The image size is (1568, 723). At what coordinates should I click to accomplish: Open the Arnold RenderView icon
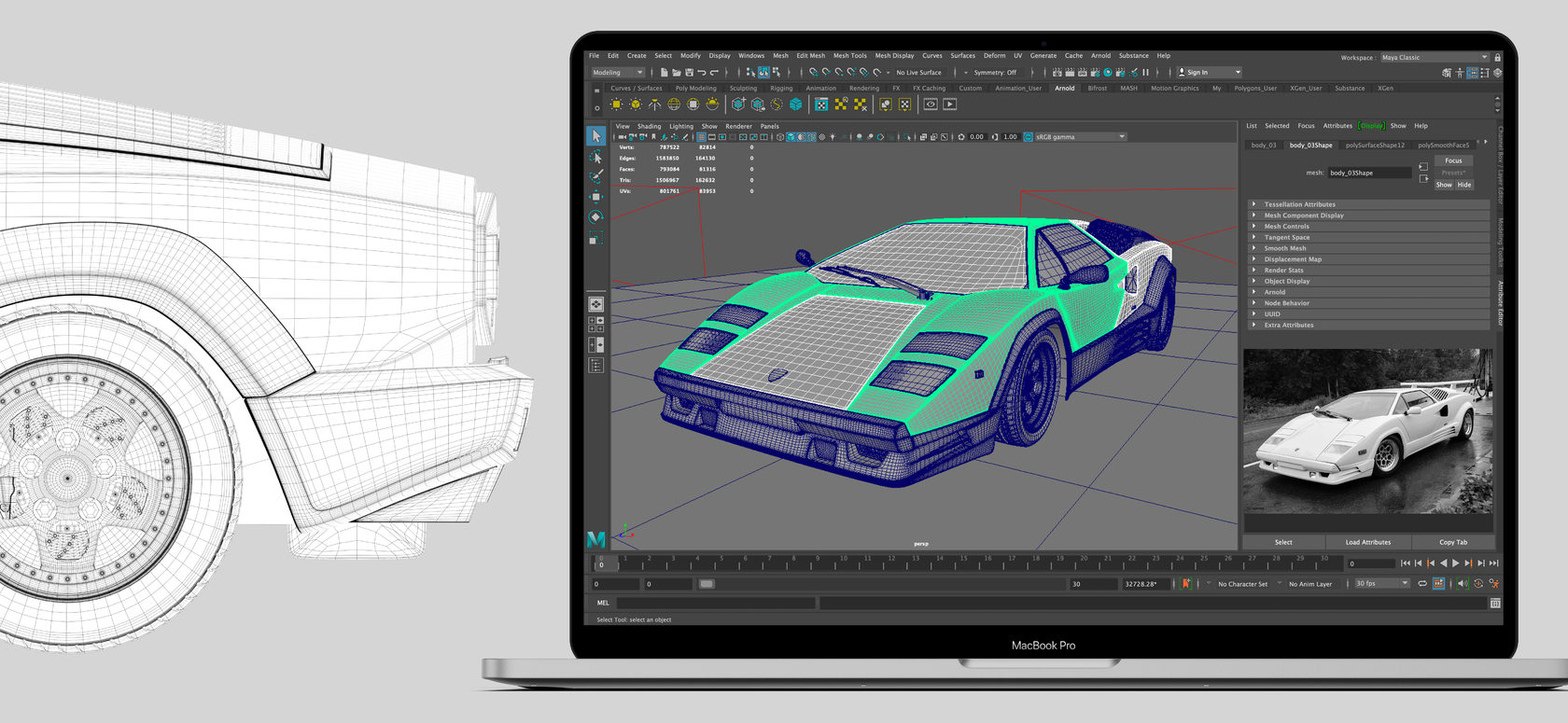[x=931, y=104]
